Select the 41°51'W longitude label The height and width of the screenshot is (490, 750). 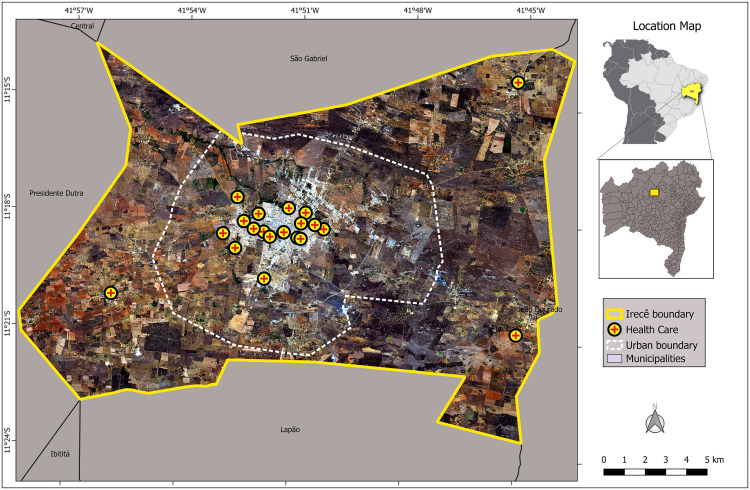(305, 10)
